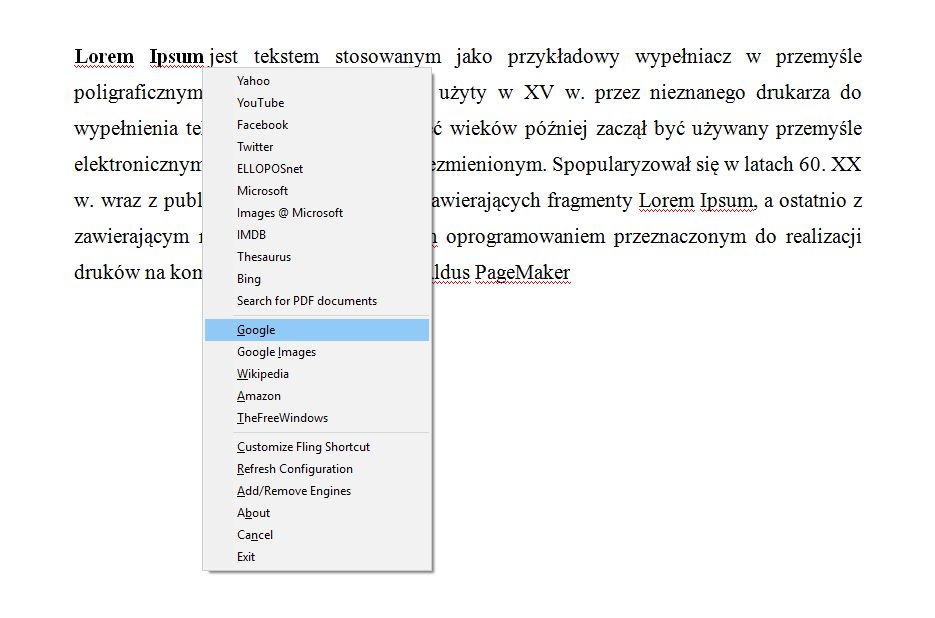Click the word drukarza in text
Image resolution: width=935 pixels, height=618 pixels.
[792, 92]
